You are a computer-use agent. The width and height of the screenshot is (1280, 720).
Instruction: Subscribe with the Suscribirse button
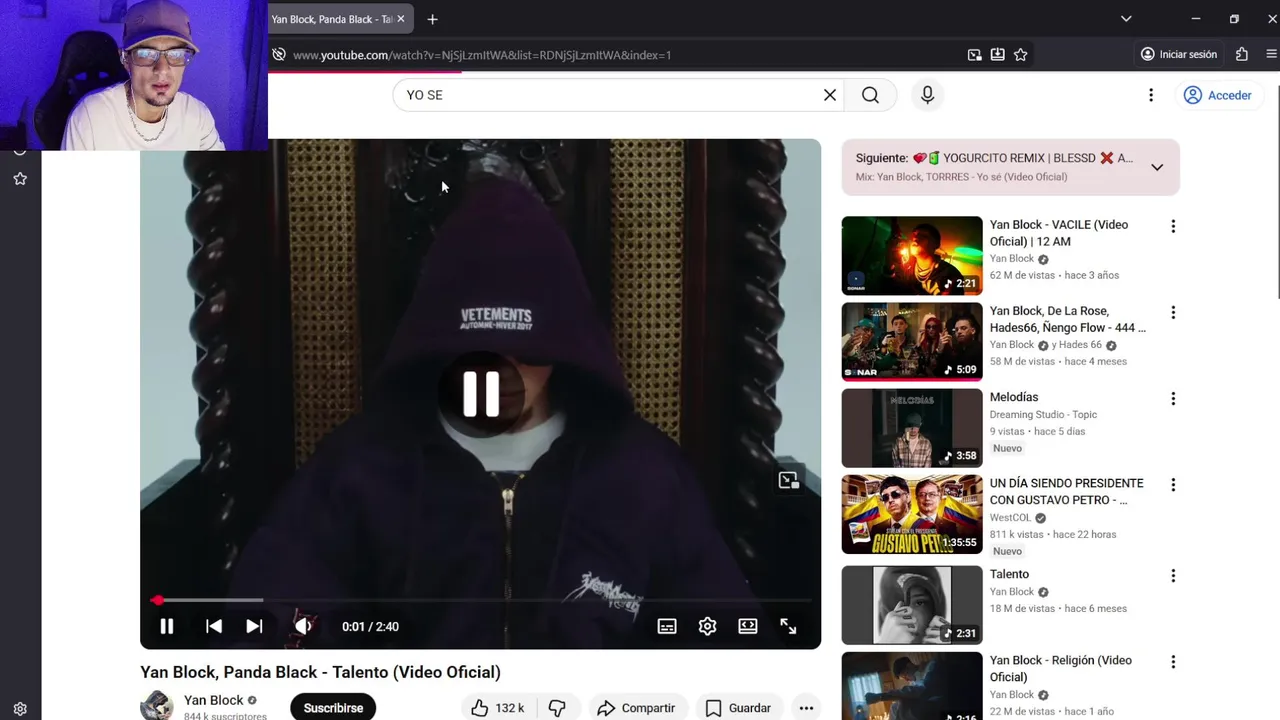pos(333,707)
